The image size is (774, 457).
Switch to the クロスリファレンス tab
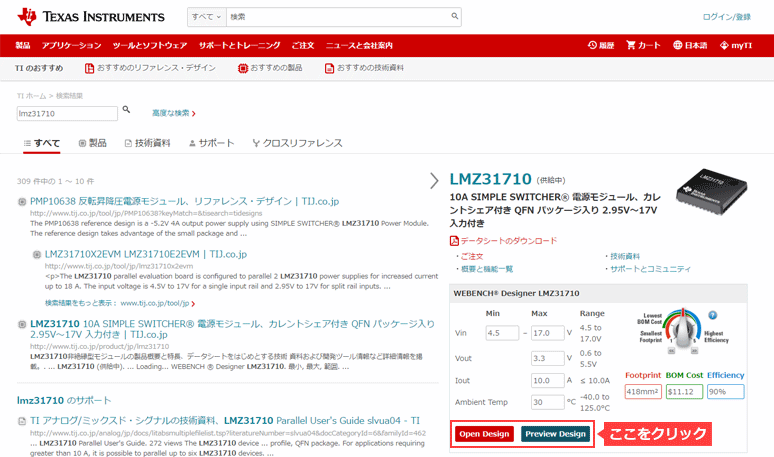297,143
